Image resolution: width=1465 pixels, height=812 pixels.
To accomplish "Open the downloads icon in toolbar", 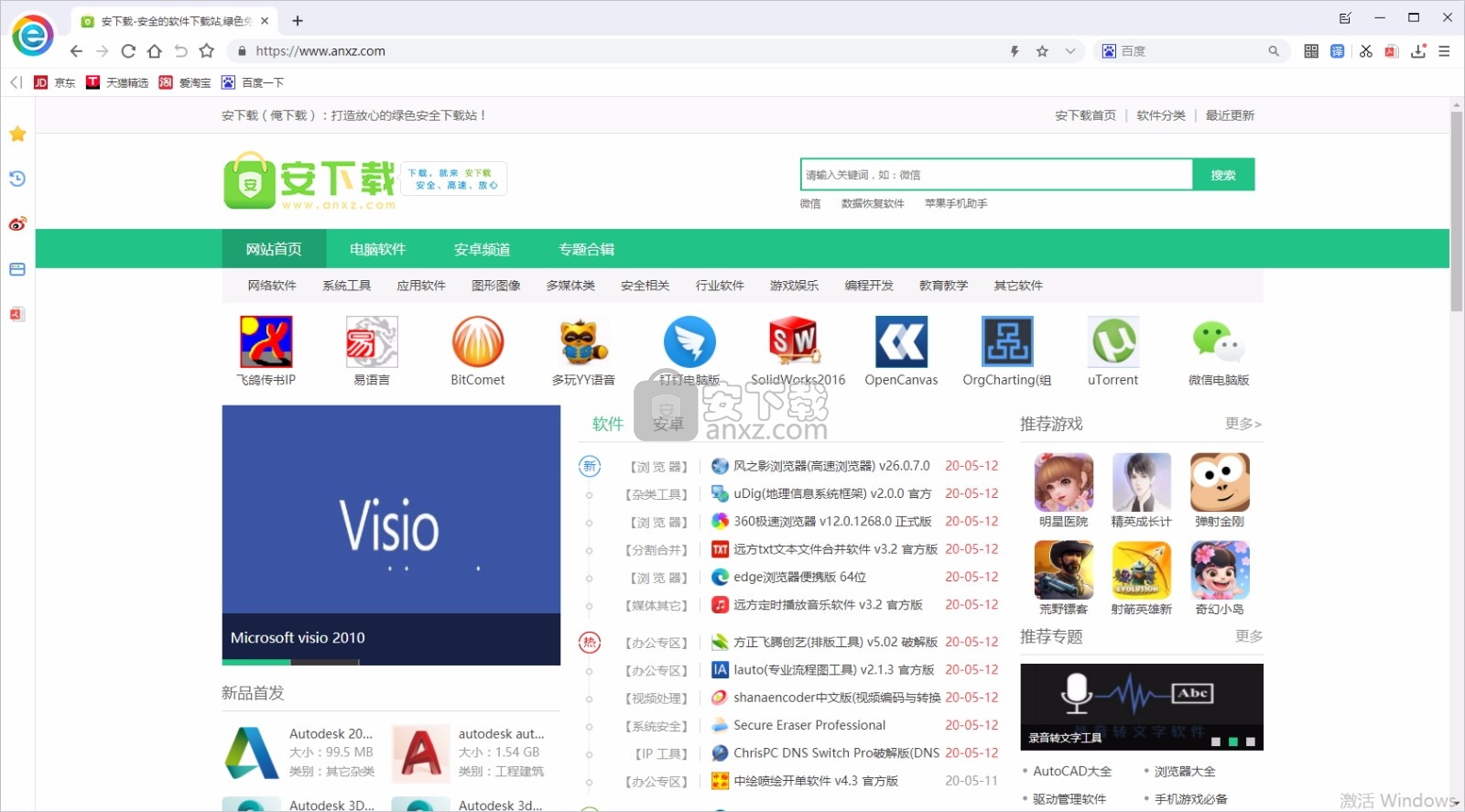I will point(1418,51).
